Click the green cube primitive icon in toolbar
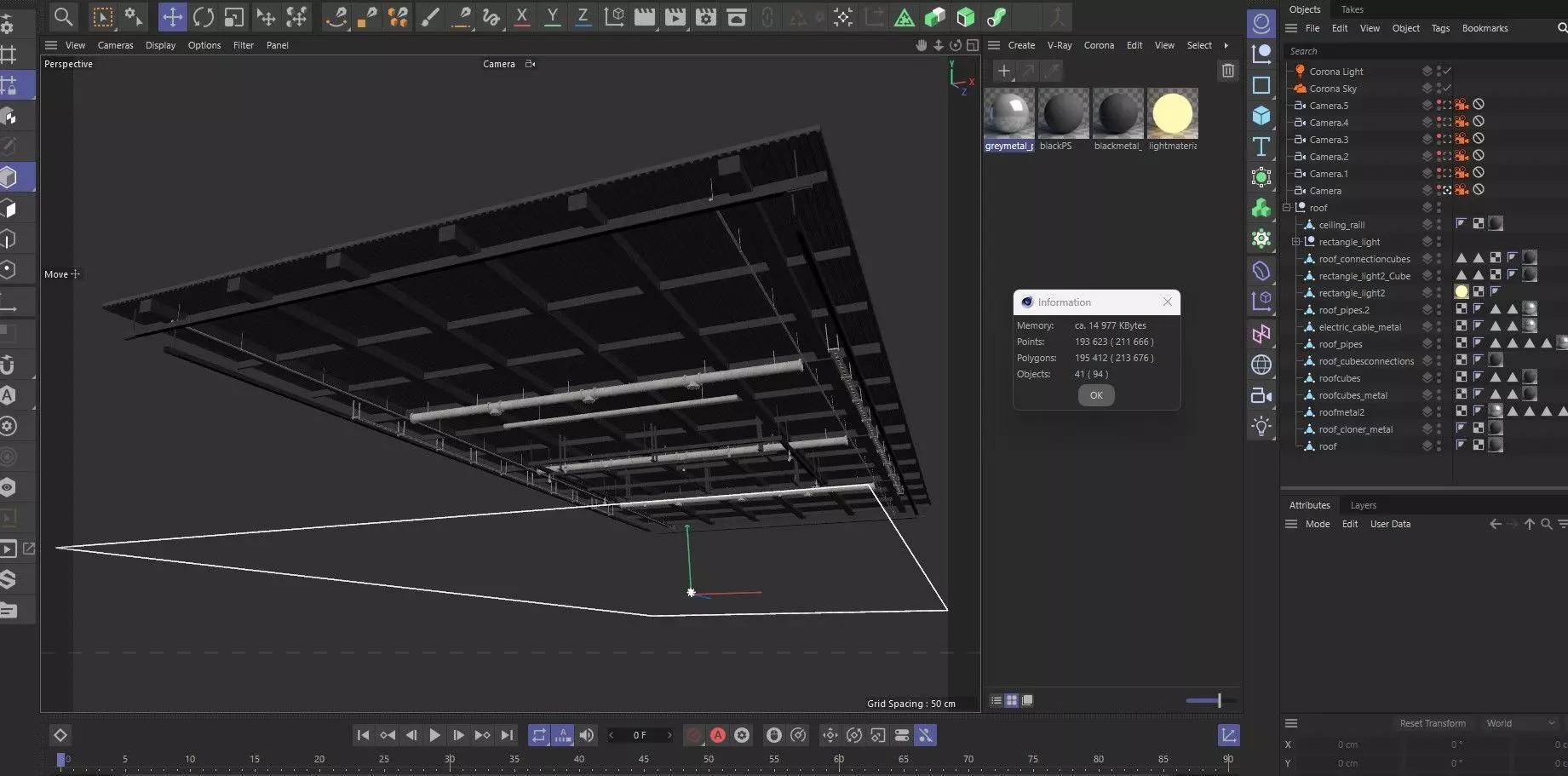This screenshot has height=776, width=1568. coord(965,17)
